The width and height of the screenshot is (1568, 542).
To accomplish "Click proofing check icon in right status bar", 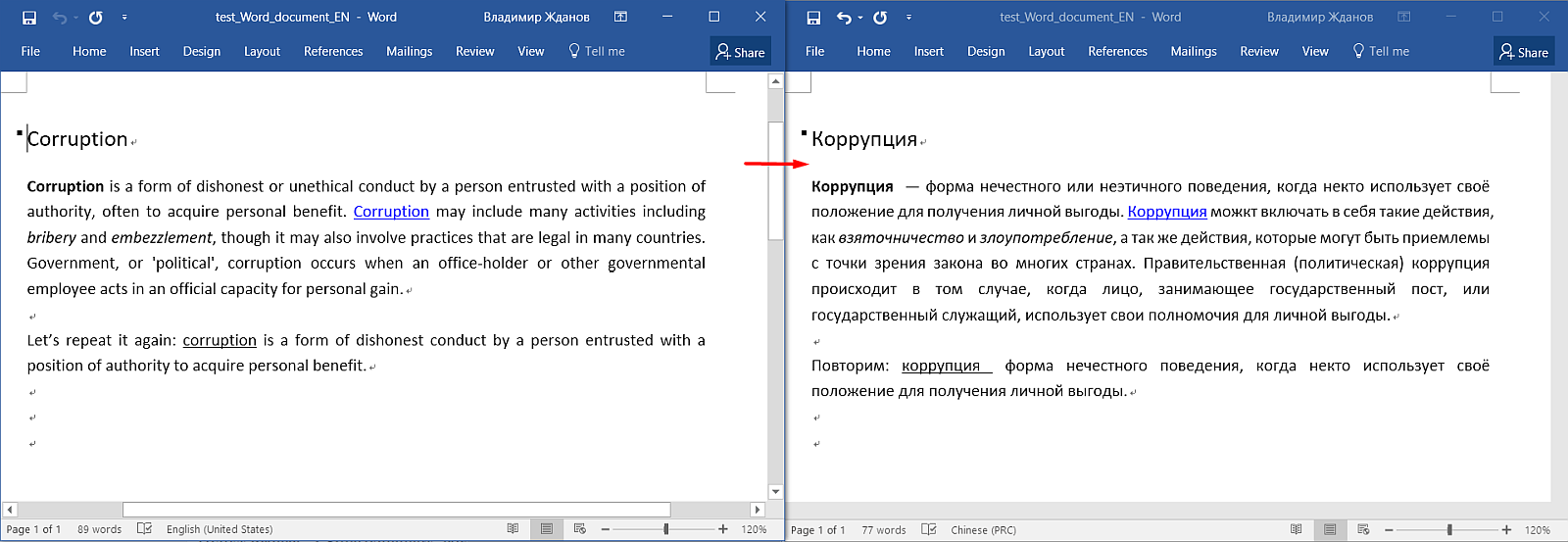I will (929, 530).
